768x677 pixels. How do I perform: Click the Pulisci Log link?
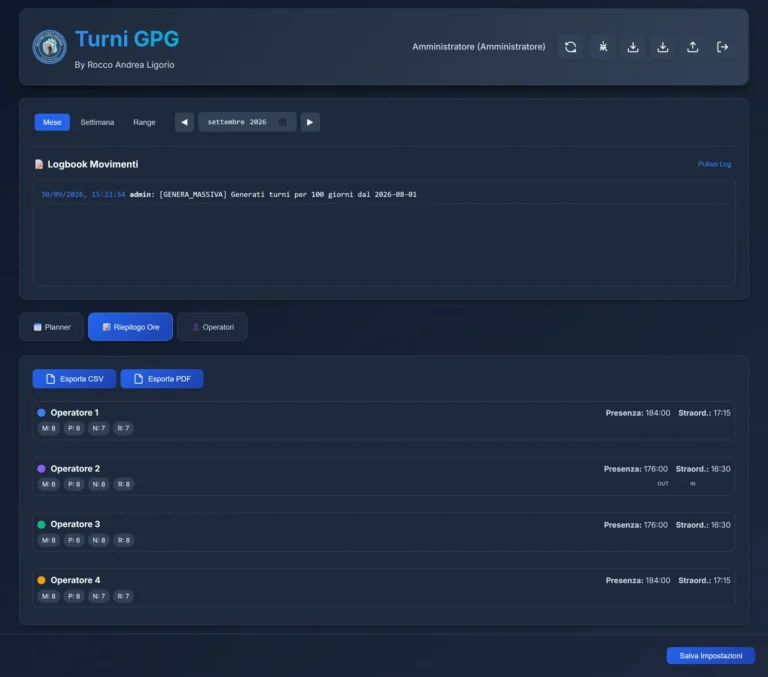(x=714, y=164)
